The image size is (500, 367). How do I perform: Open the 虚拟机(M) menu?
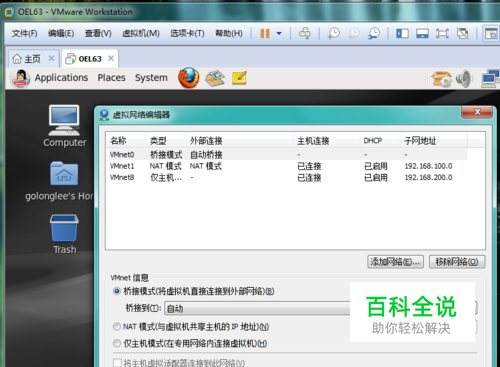point(141,33)
